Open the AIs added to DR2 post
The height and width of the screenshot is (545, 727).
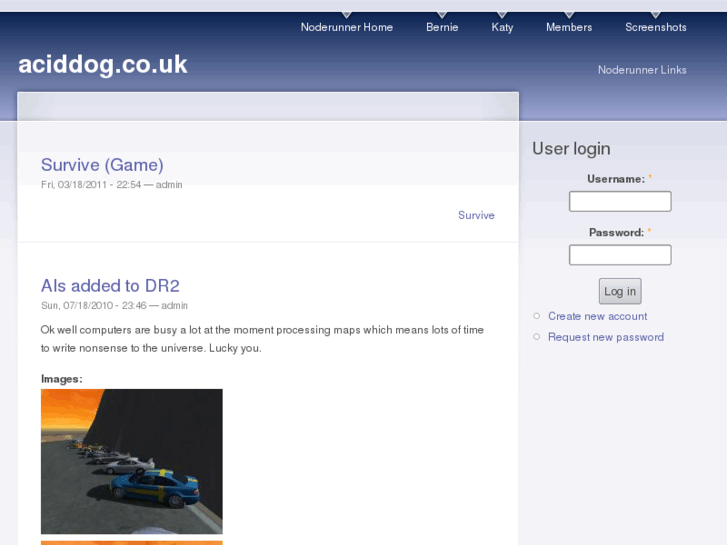(110, 286)
